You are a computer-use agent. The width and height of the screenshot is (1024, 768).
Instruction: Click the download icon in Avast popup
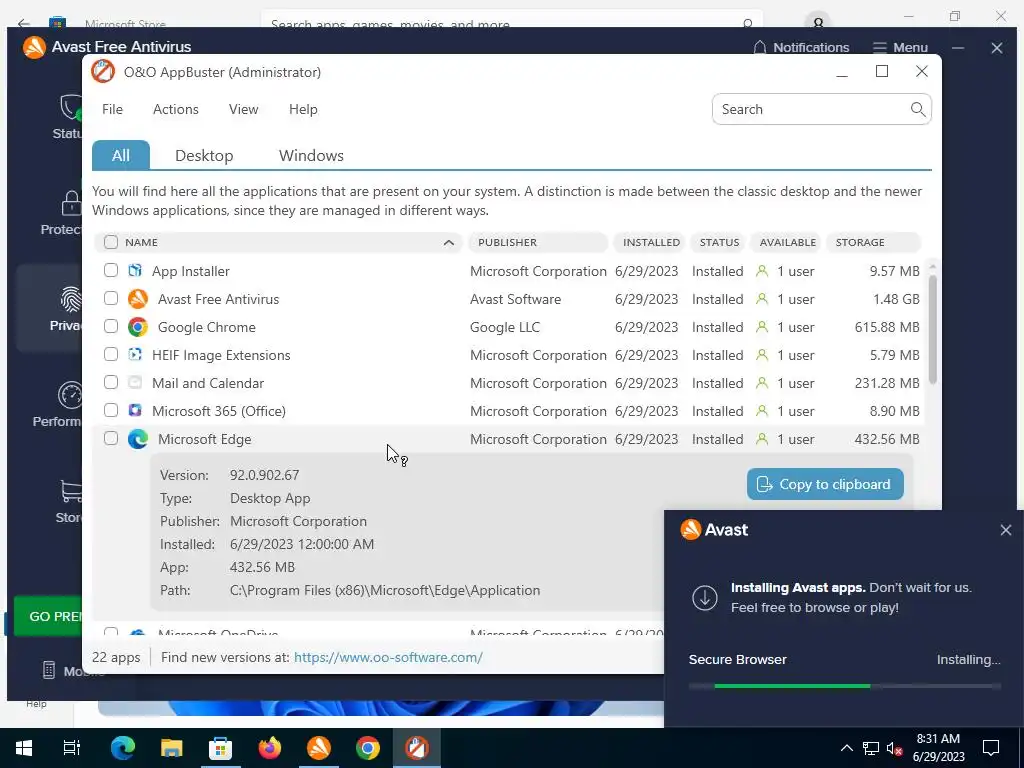click(705, 597)
